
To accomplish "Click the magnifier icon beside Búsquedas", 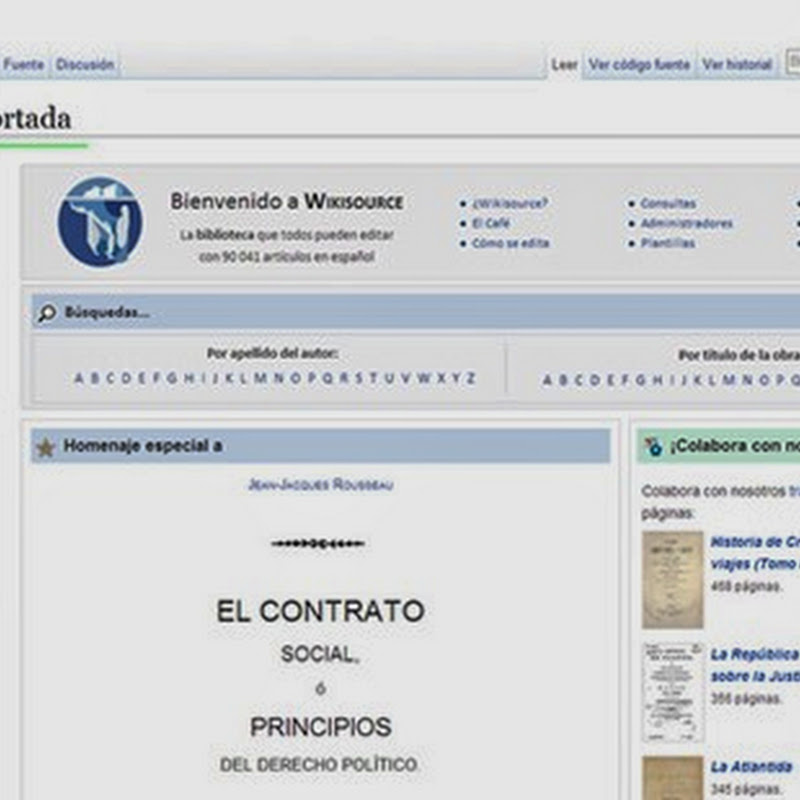I will (47, 312).
